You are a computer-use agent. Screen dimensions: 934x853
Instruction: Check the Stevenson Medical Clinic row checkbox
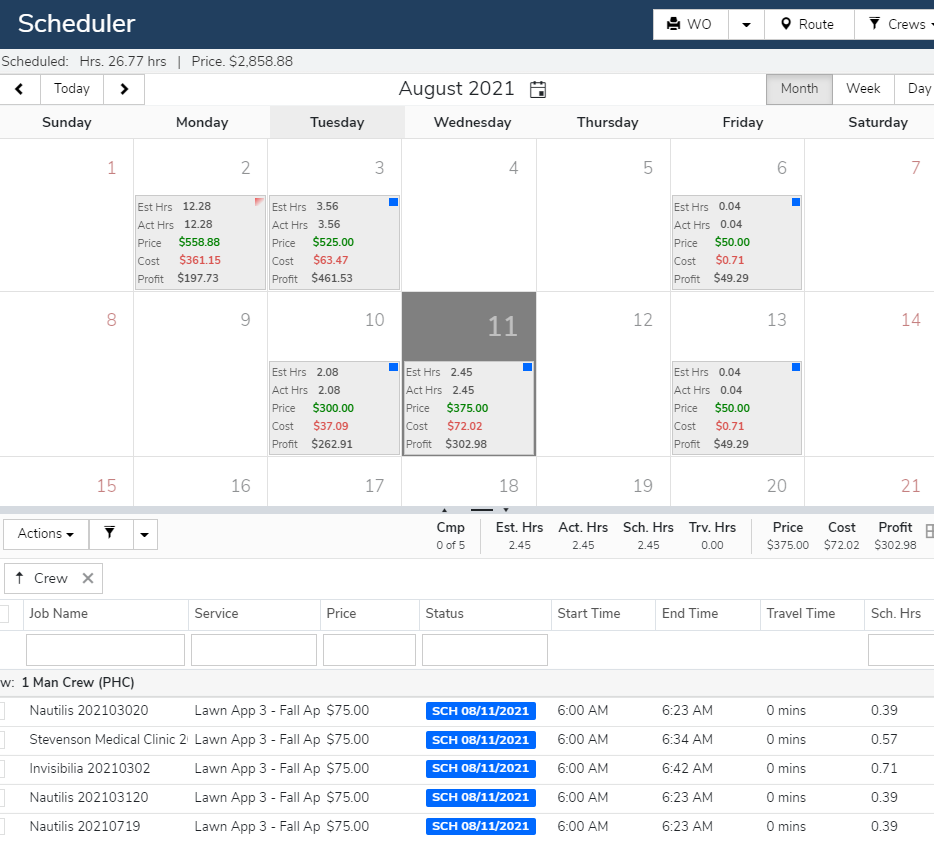(x=2, y=740)
